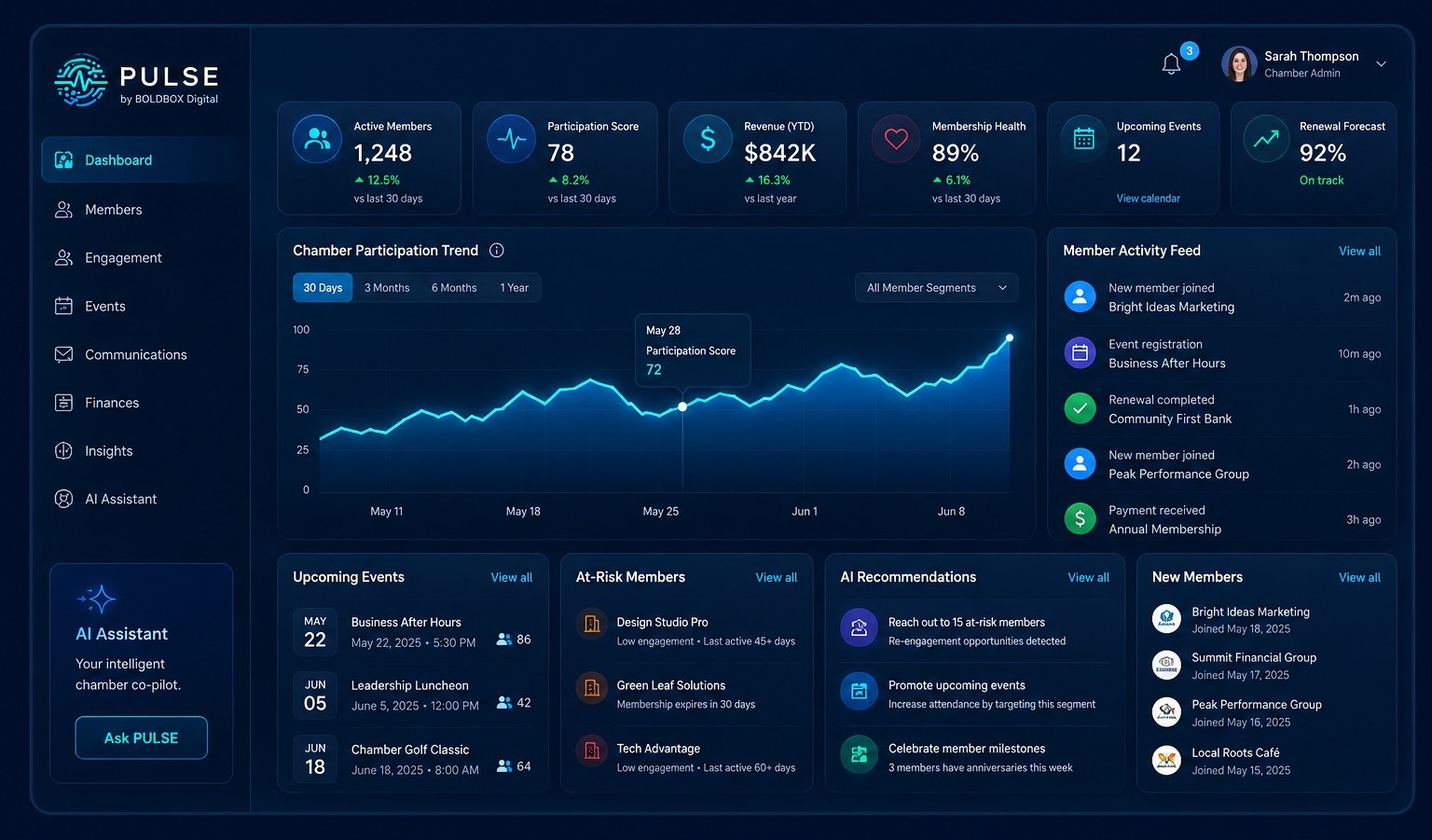The width and height of the screenshot is (1432, 840).
Task: Select the 3 Months time range
Action: (387, 288)
